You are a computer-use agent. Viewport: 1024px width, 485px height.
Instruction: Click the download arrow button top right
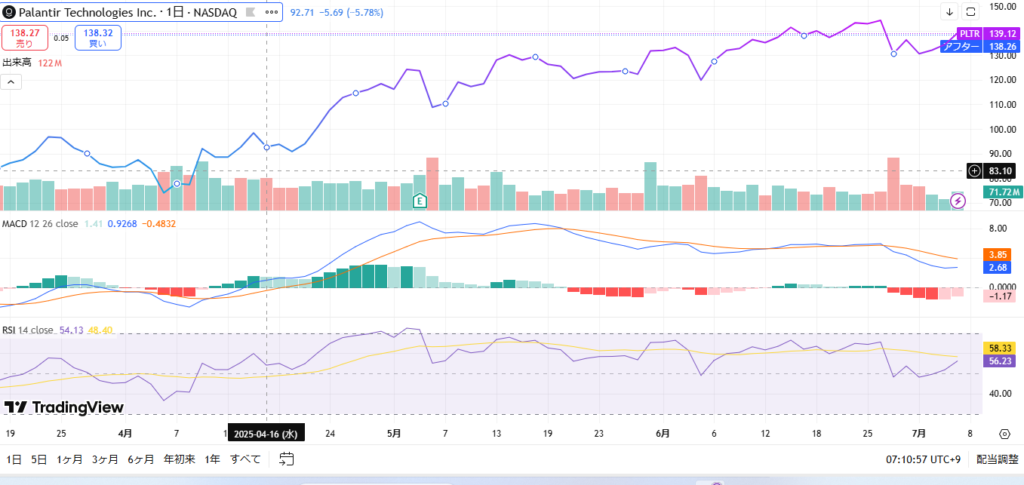coord(950,12)
